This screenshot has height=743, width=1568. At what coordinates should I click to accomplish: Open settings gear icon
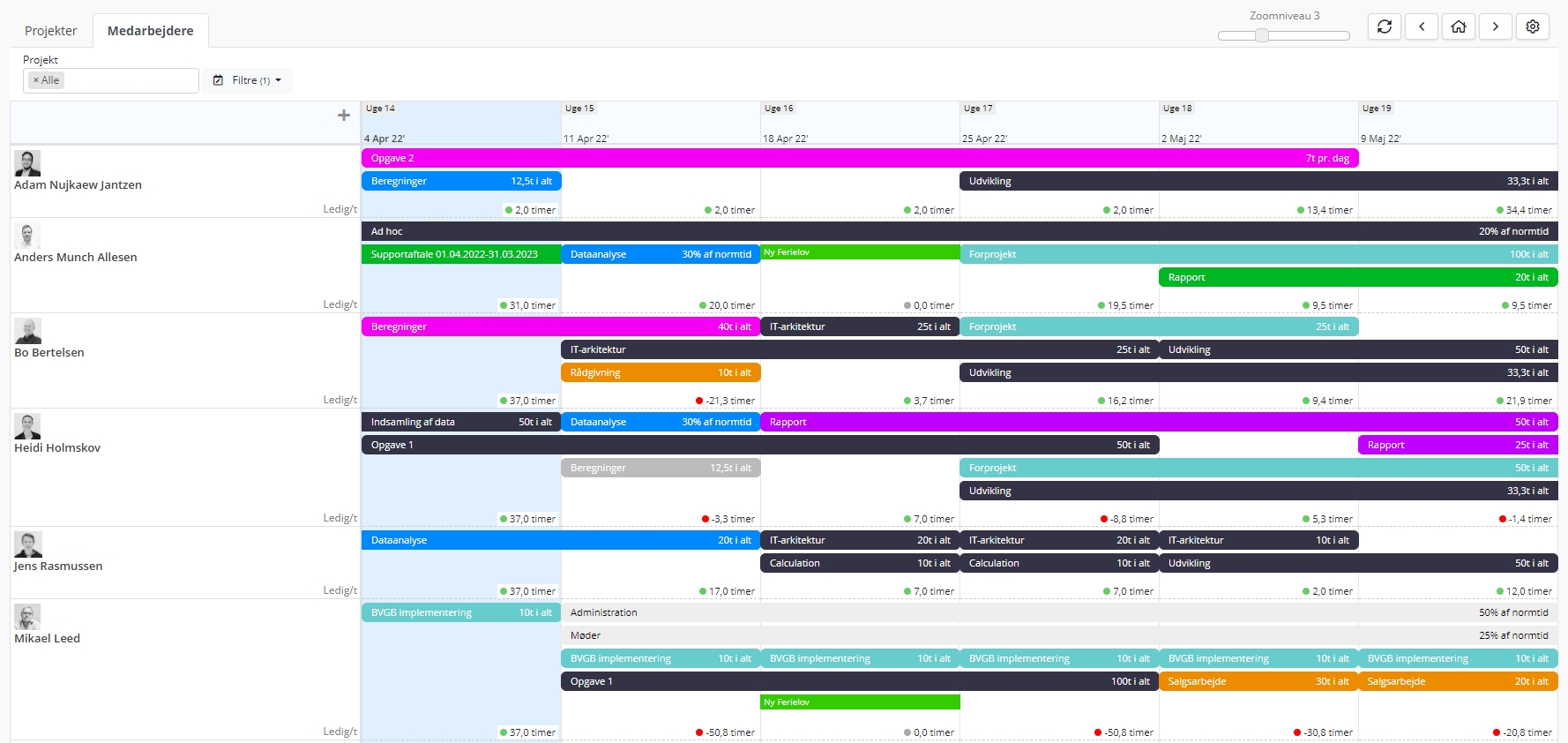click(1533, 26)
